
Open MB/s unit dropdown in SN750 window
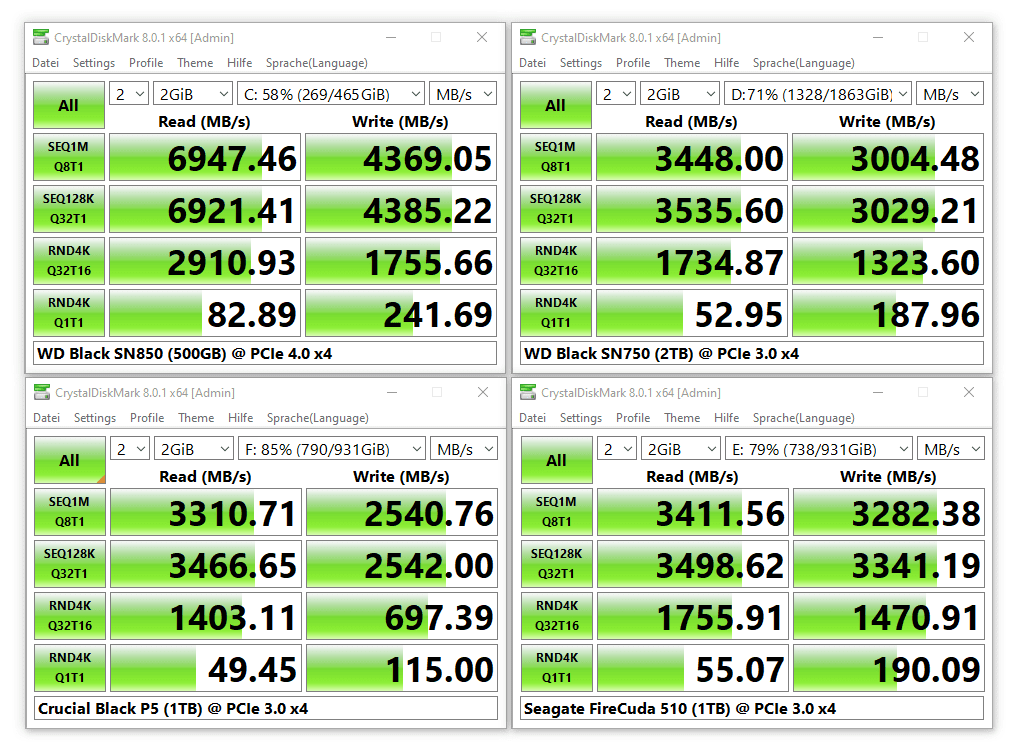coord(950,95)
